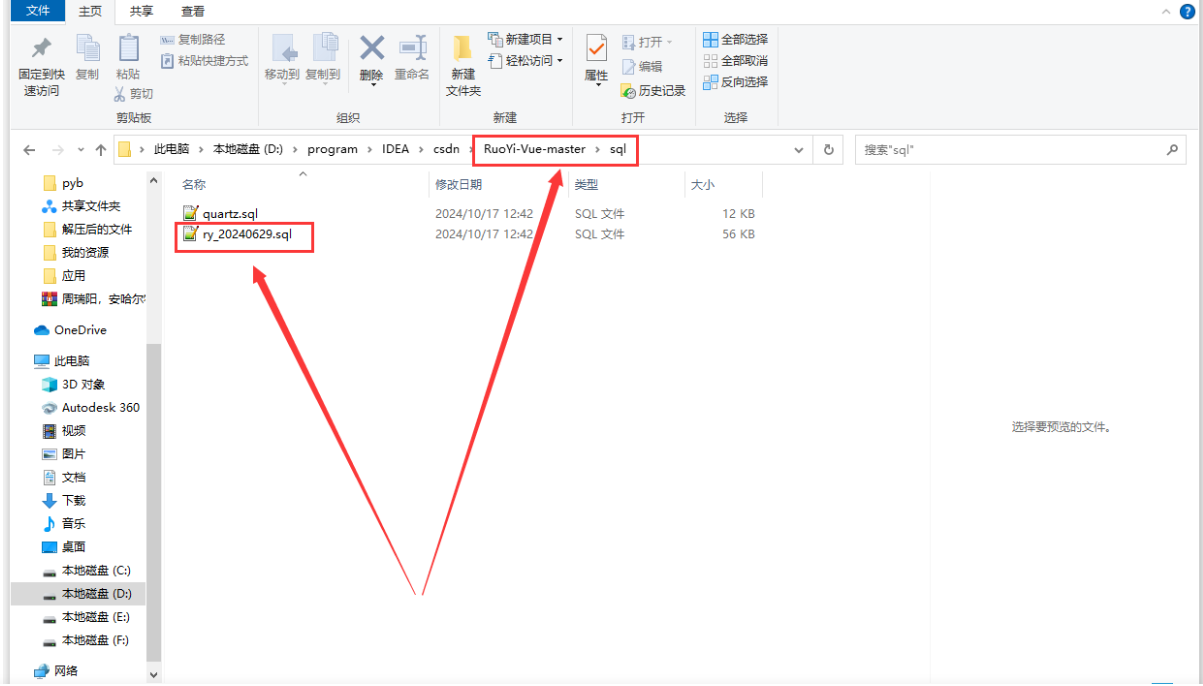Click the csdn breadcrumb segment
Viewport: 1203px width, 686px height.
click(446, 149)
